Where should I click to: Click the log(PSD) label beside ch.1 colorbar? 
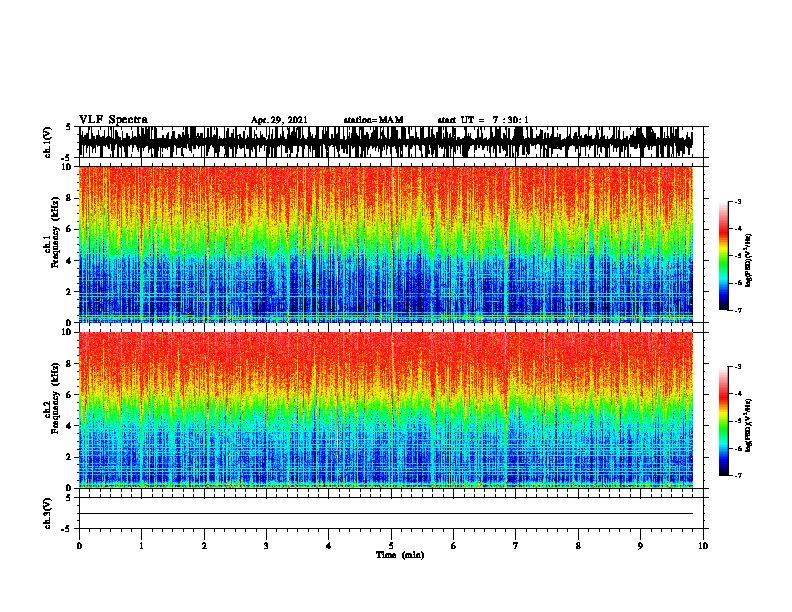pyautogui.click(x=748, y=261)
